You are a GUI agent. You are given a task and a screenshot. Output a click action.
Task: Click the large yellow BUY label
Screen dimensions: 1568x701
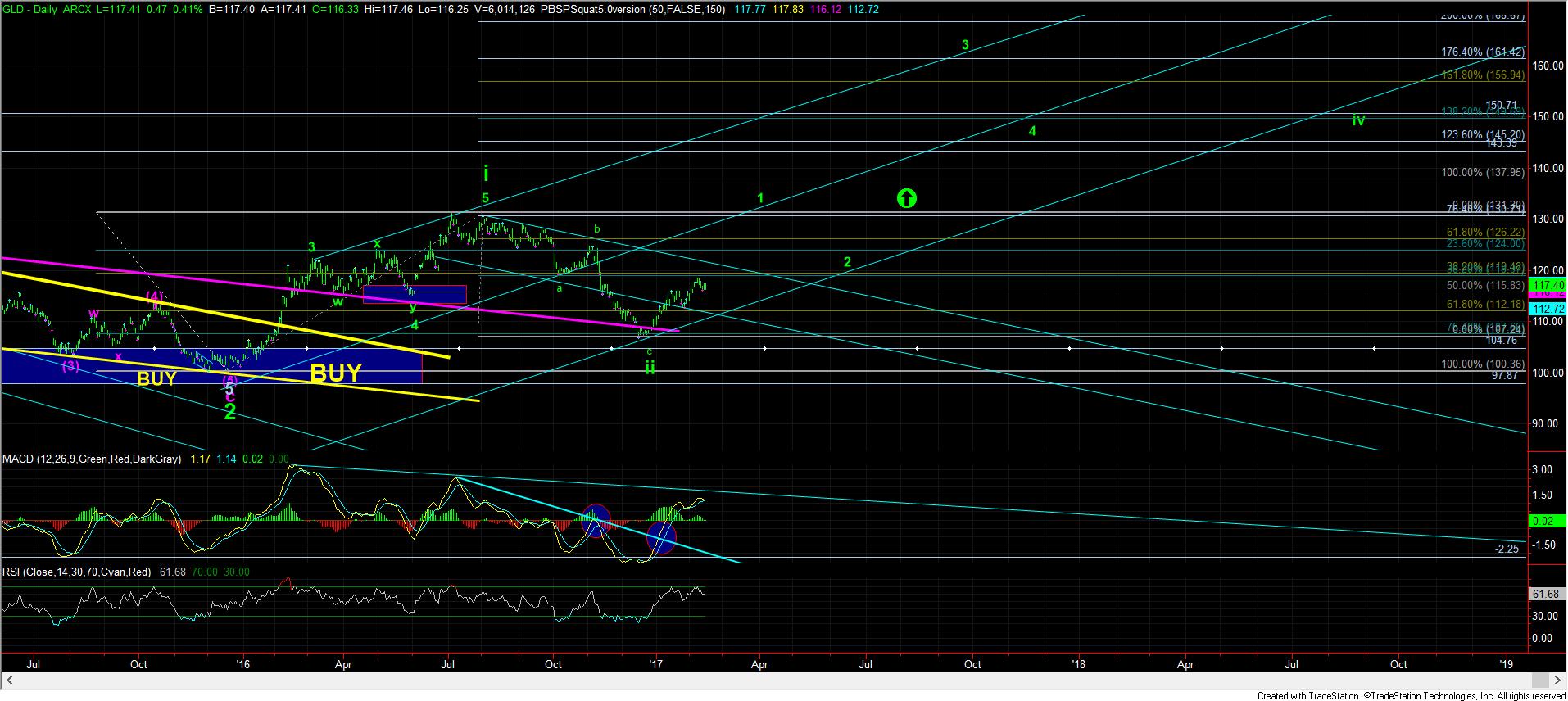point(335,373)
